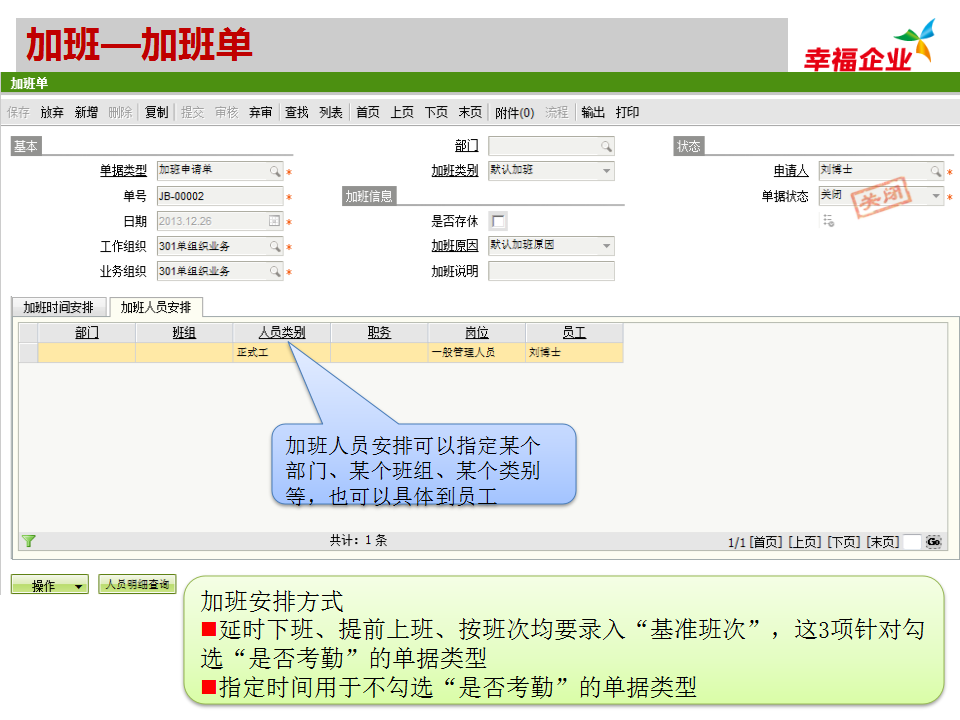This screenshot has height=720, width=960.
Task: Click the Go page jump button
Action: pos(933,541)
